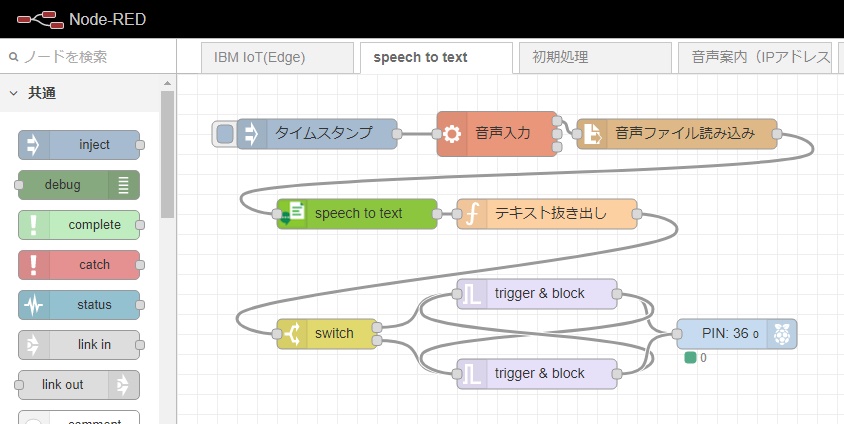Click the output port of 音声ファイル読み込み node
The image size is (844, 424).
click(777, 134)
